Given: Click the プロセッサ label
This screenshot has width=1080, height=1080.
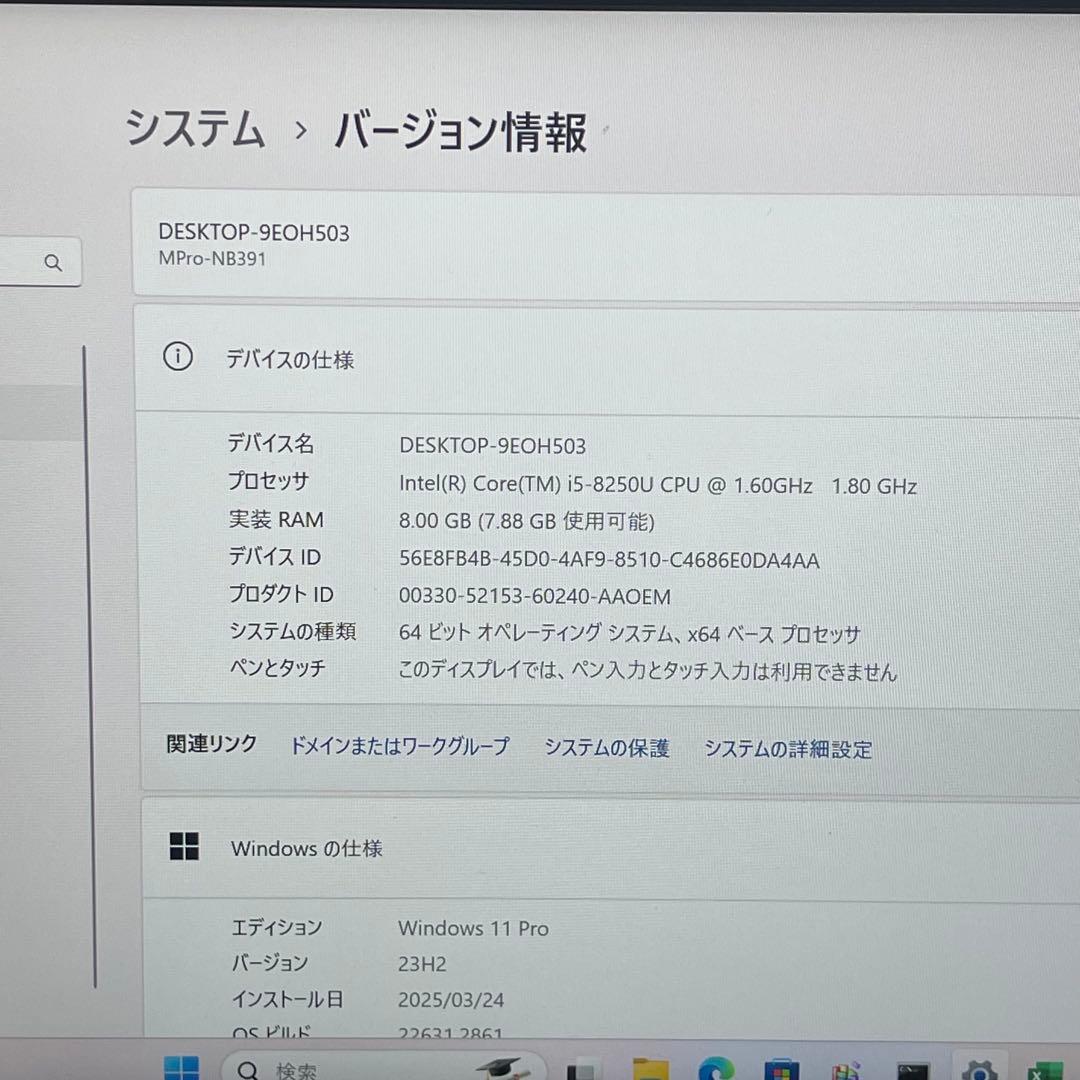Looking at the screenshot, I should [268, 480].
